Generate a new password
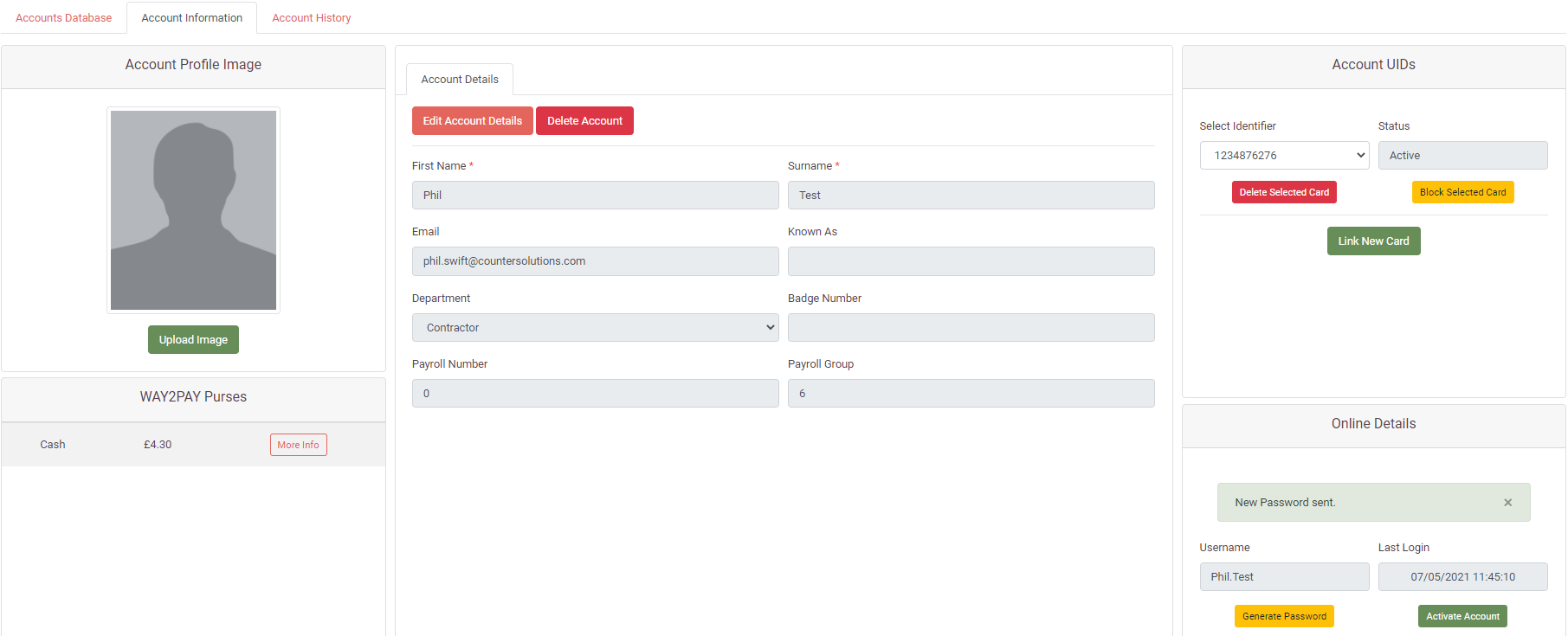The height and width of the screenshot is (636, 1568). tap(1284, 616)
